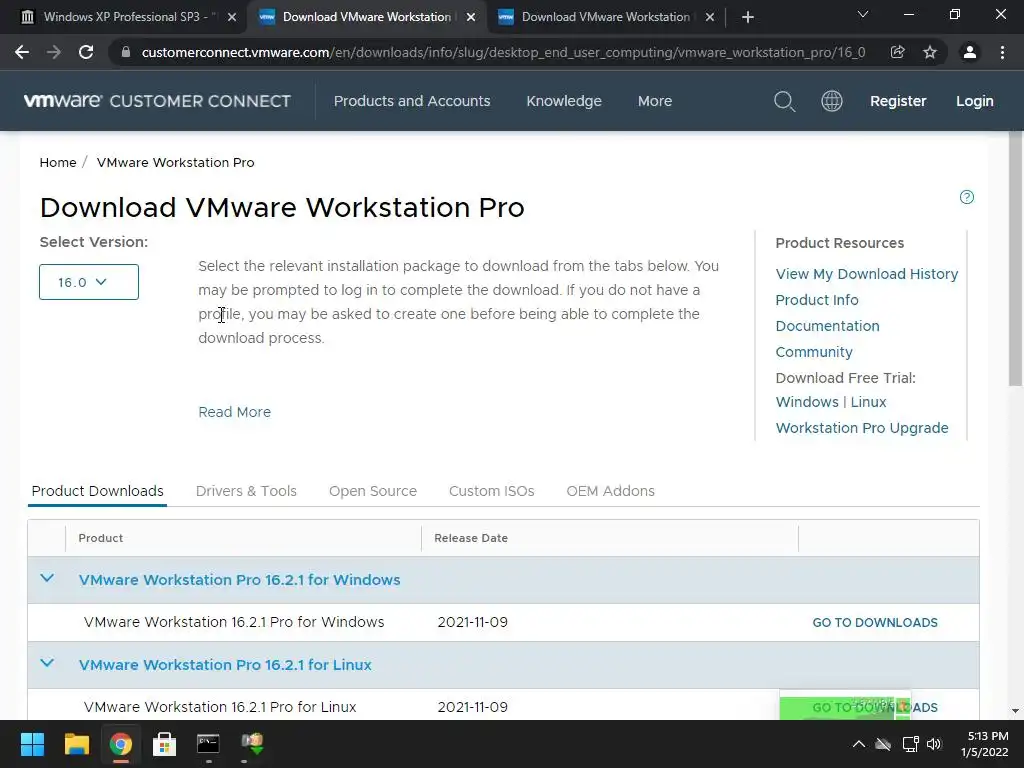1024x768 pixels.
Task: Open the 16.0 version dropdown
Action: pos(89,282)
